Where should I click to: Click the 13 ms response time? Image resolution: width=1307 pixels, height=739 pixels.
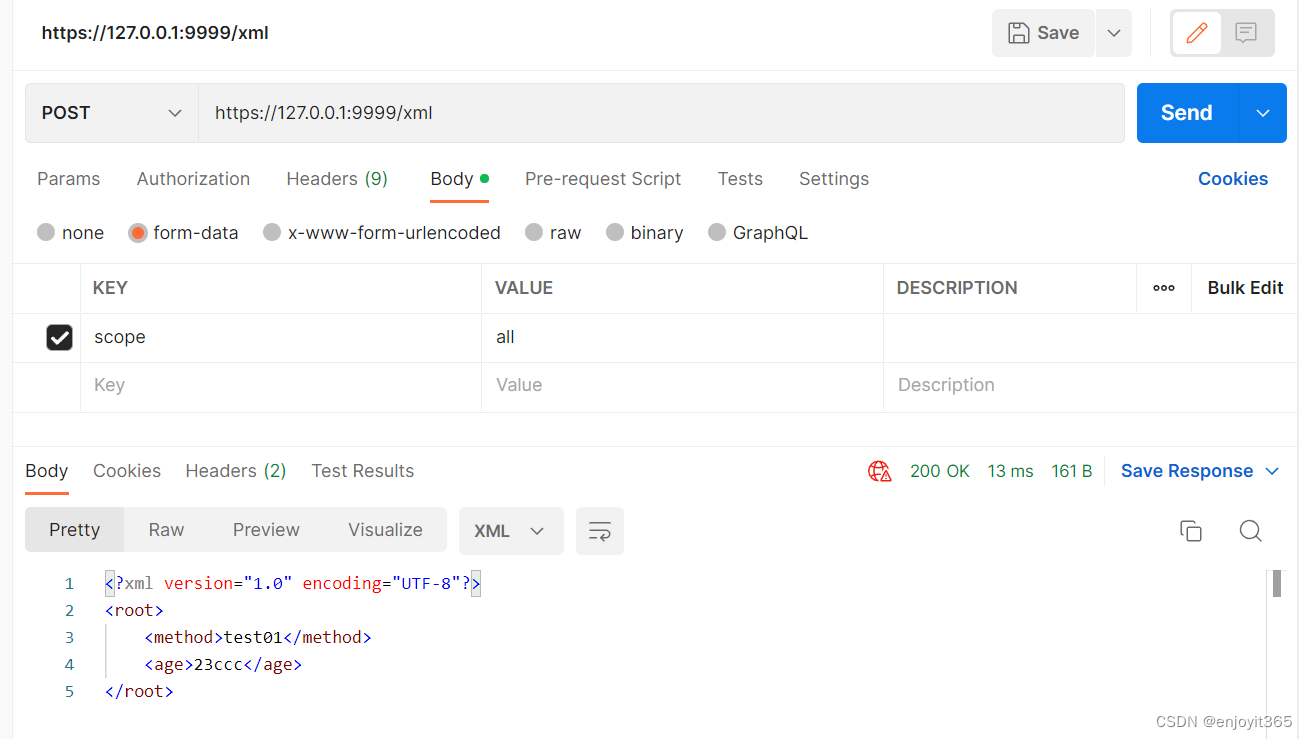(x=1011, y=471)
